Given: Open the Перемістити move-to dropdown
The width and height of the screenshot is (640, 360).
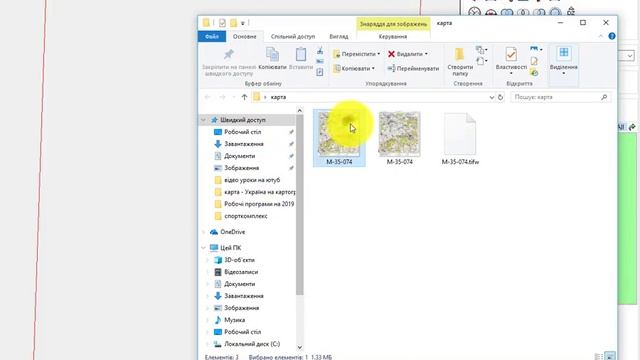Looking at the screenshot, I should coord(357,54).
